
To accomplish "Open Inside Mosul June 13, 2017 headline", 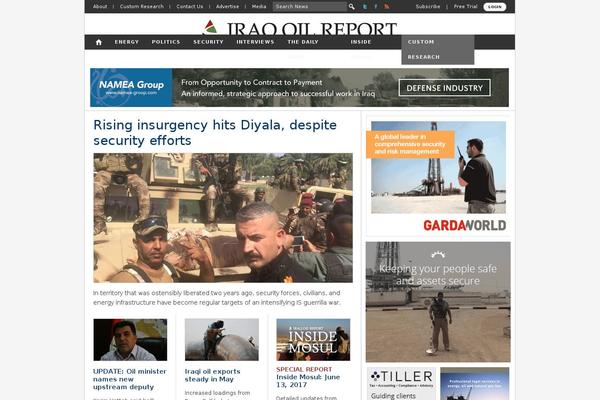I will click(308, 381).
